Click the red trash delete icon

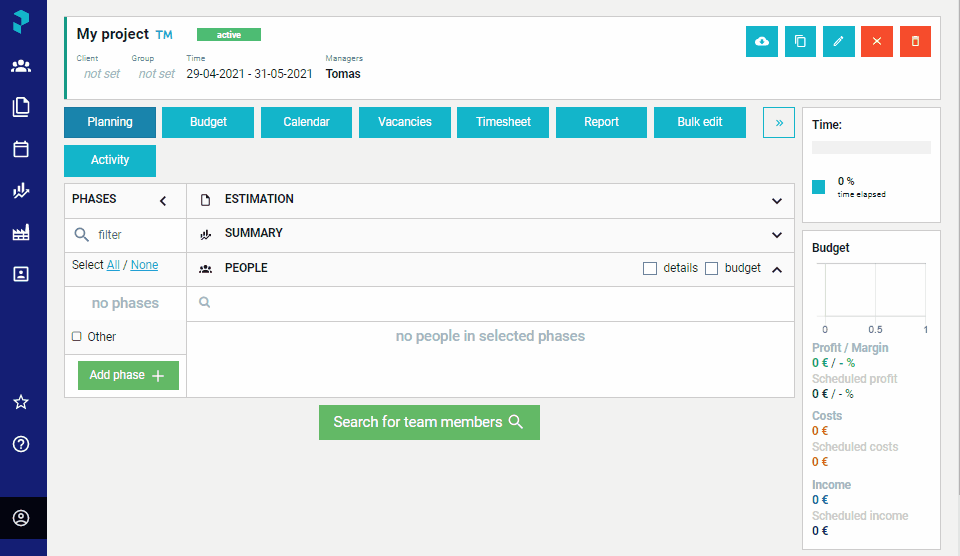click(915, 42)
